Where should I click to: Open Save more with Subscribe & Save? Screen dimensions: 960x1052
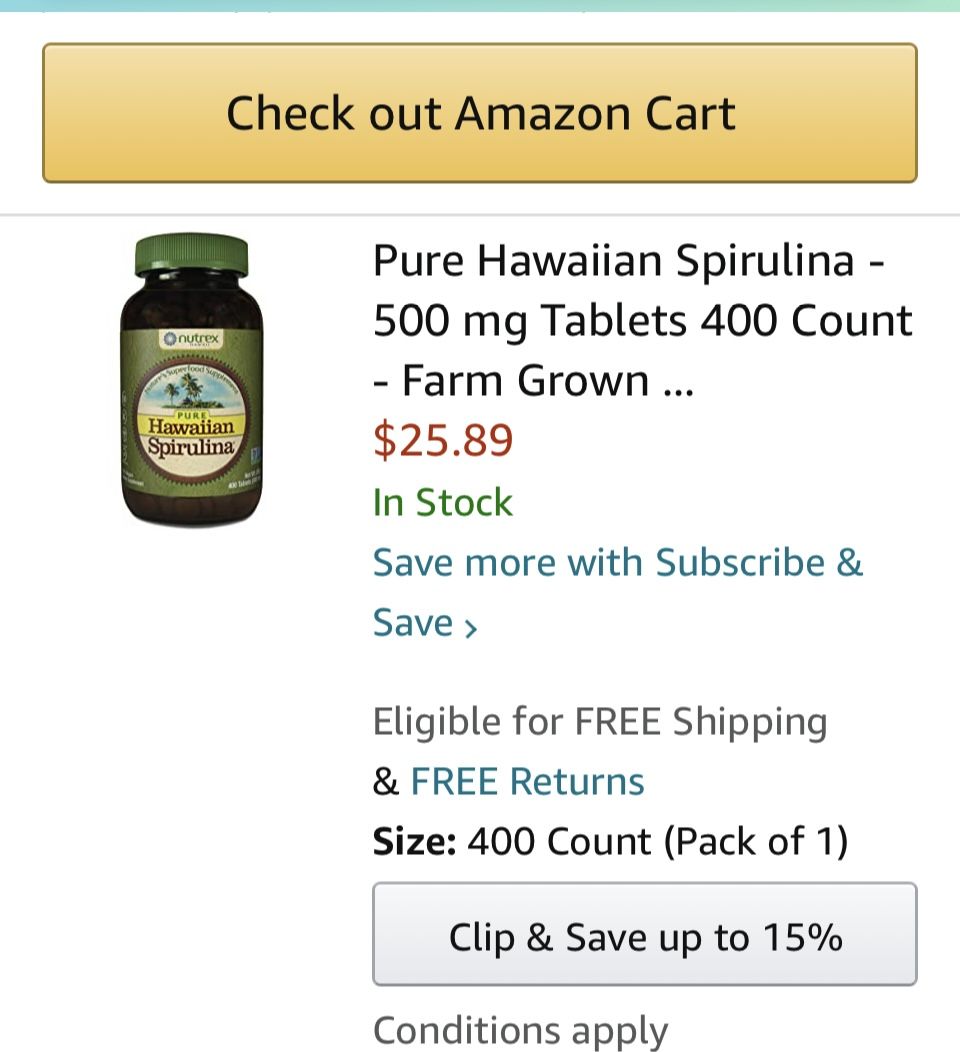coord(617,563)
